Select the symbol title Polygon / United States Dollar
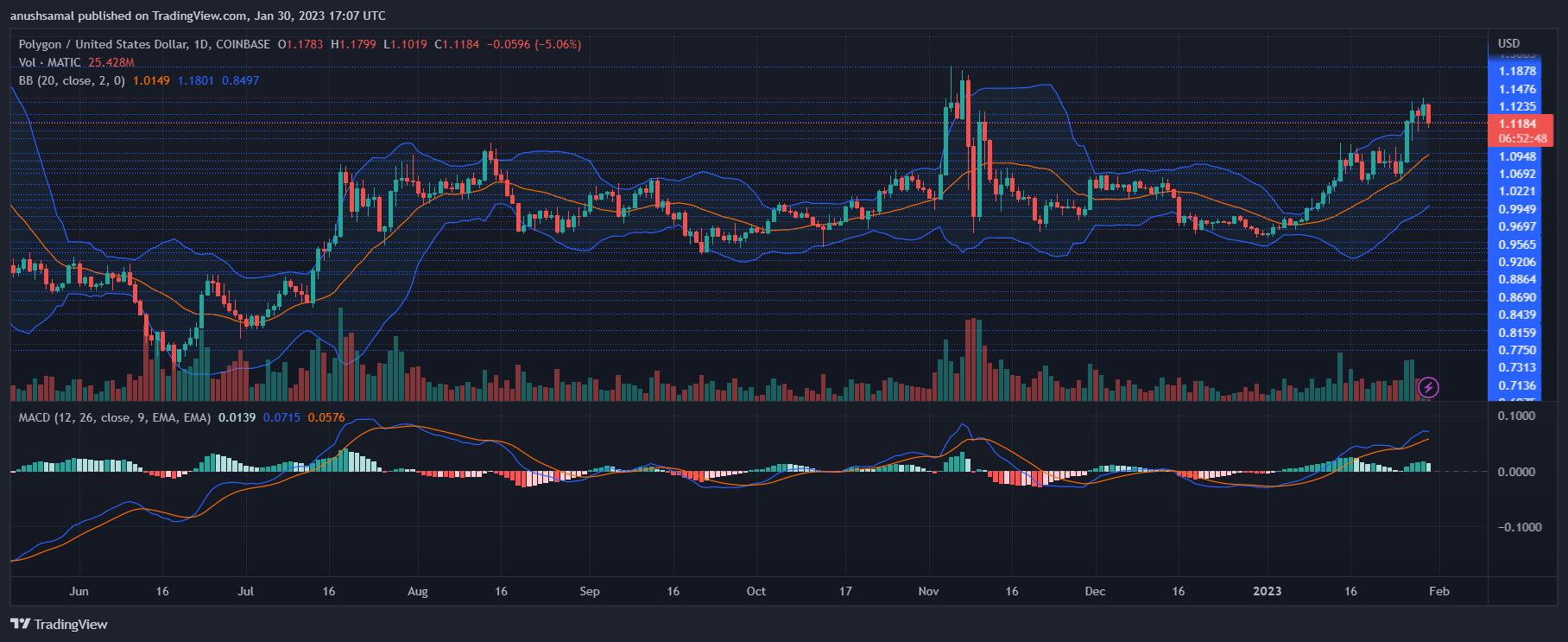 click(102, 44)
